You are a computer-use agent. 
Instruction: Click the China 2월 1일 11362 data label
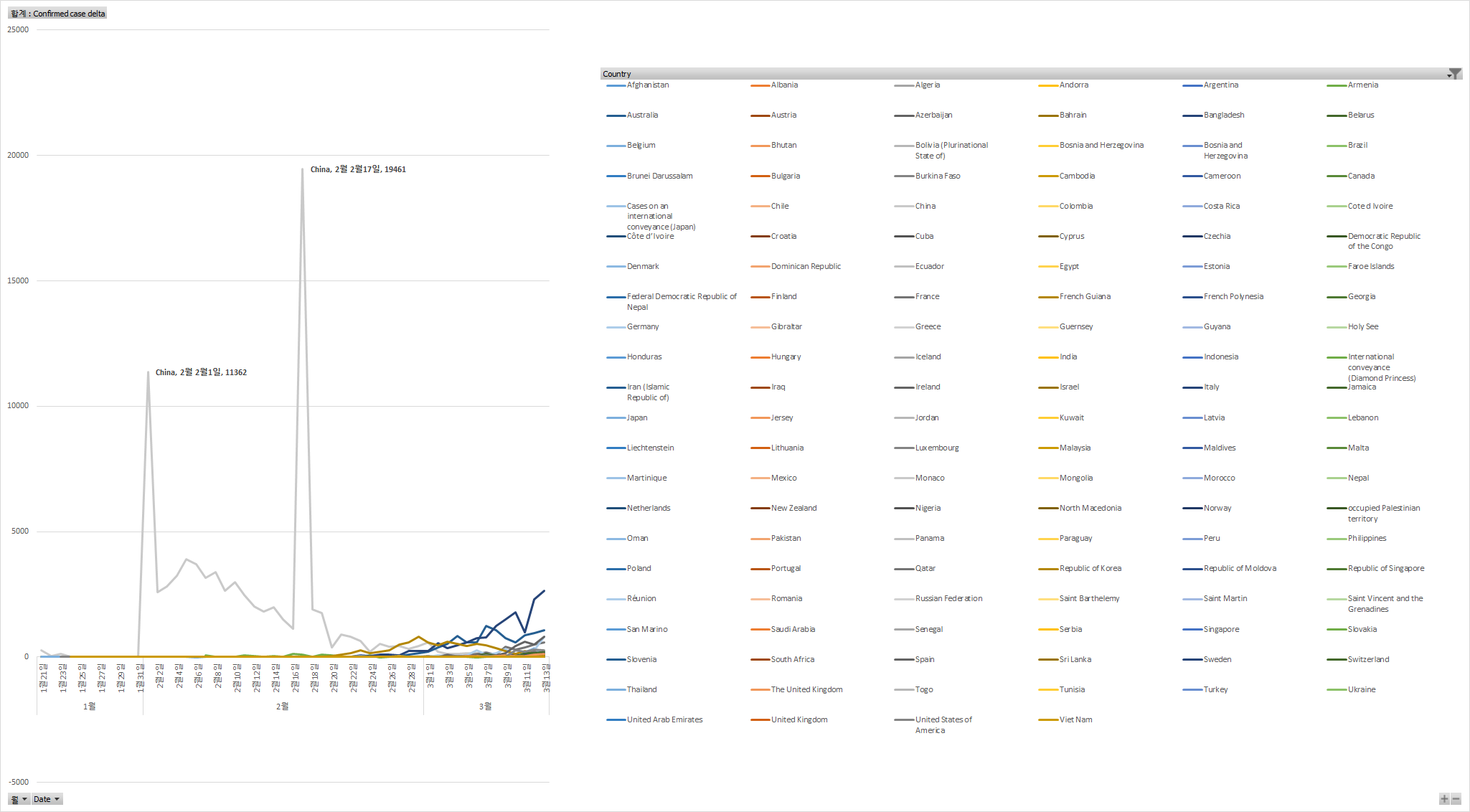[201, 373]
